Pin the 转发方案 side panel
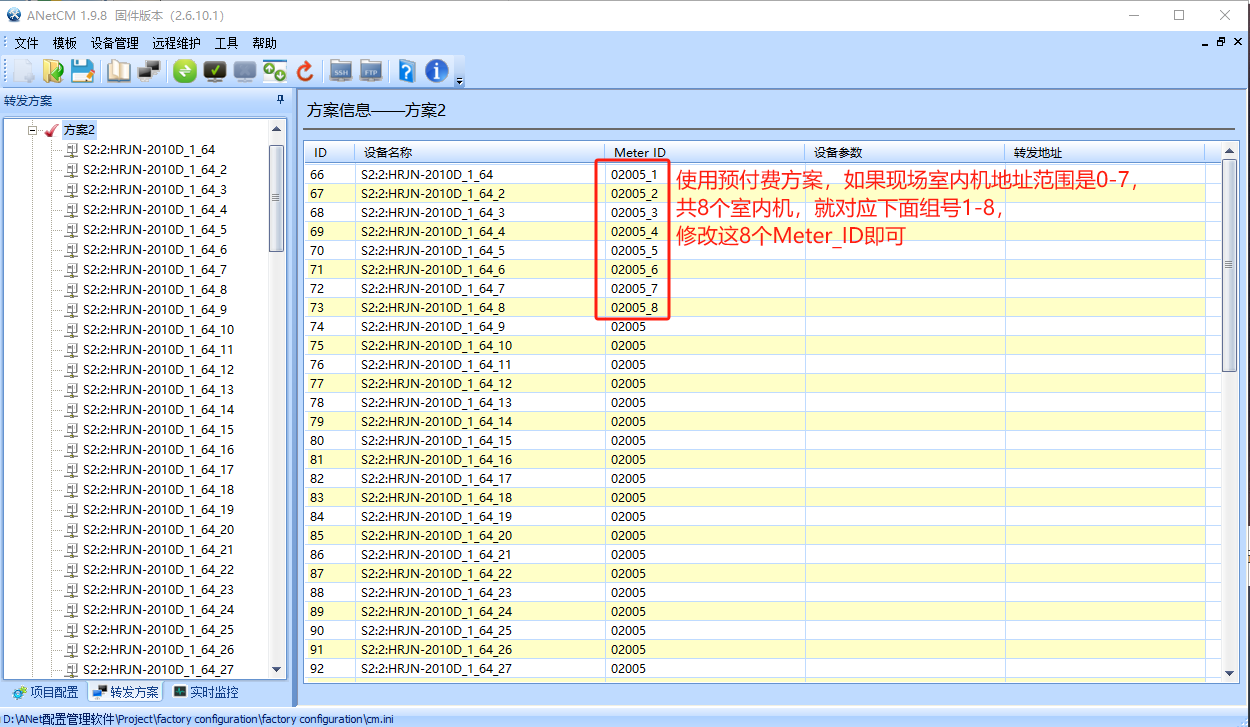Screen dimensions: 1250x727 point(280,100)
